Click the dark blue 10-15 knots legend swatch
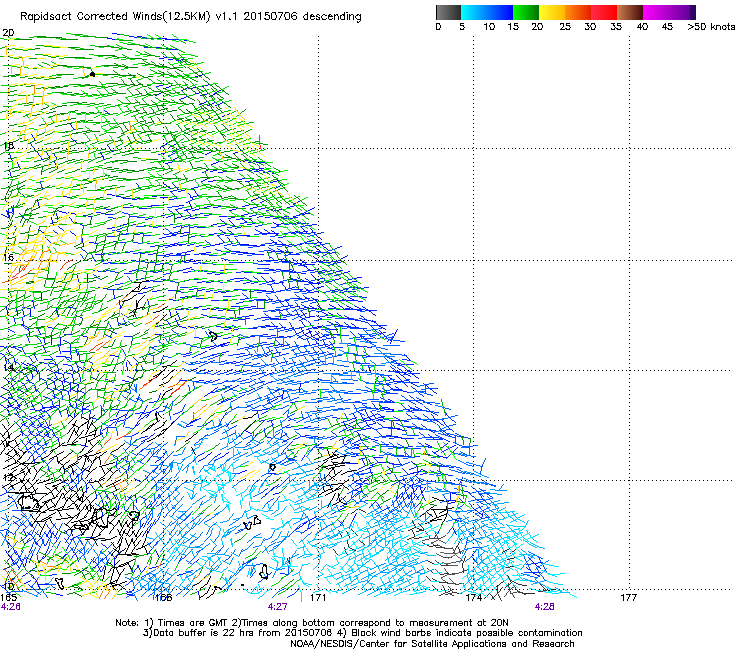This screenshot has width=740, height=650. (x=500, y=12)
